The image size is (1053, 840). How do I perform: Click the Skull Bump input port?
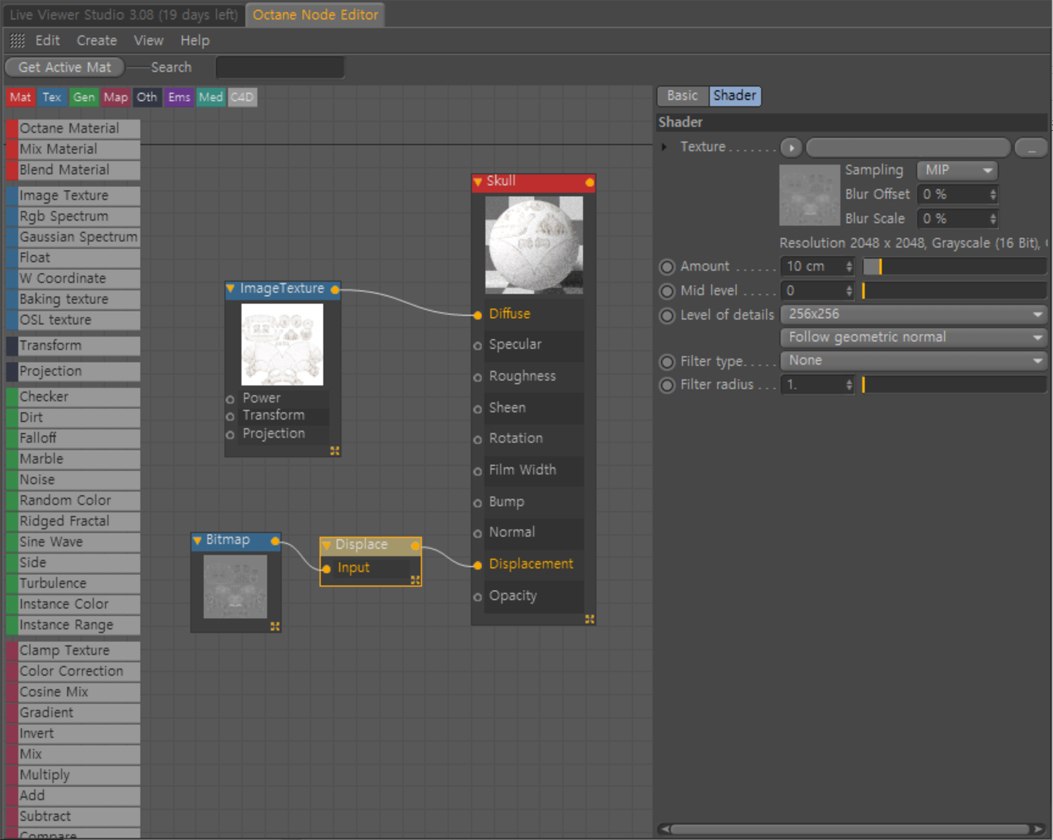click(x=477, y=503)
